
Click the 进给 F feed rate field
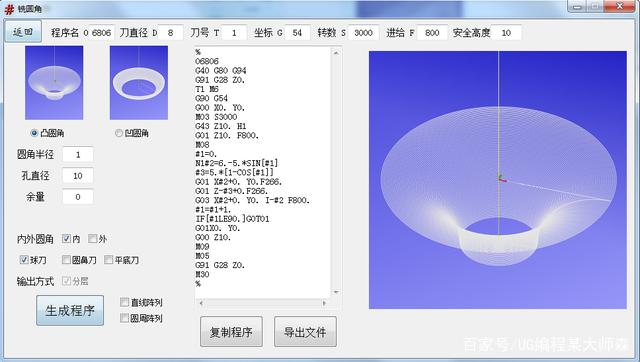(432, 33)
